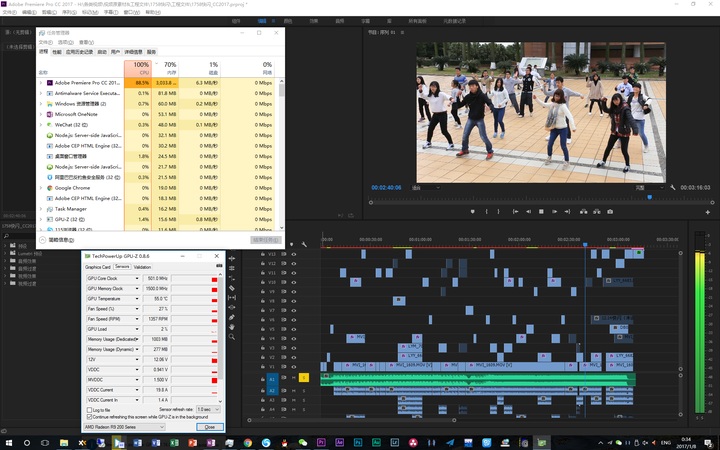
Task: Open 序列(S) menu in Premiere
Action: [x=69, y=12]
